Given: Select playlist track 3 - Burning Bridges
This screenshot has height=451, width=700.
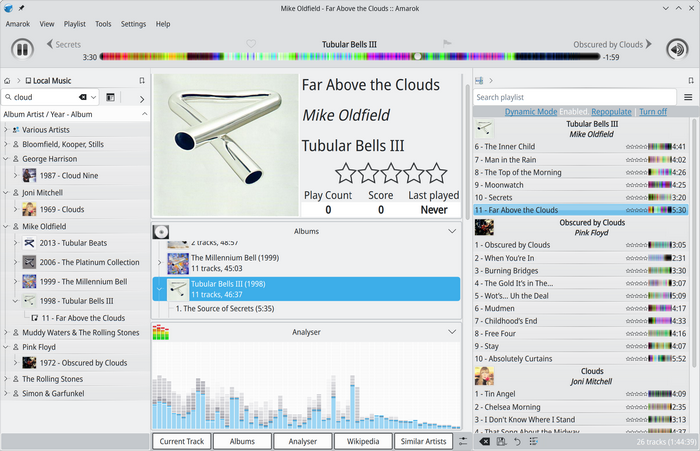Looking at the screenshot, I should 580,271.
